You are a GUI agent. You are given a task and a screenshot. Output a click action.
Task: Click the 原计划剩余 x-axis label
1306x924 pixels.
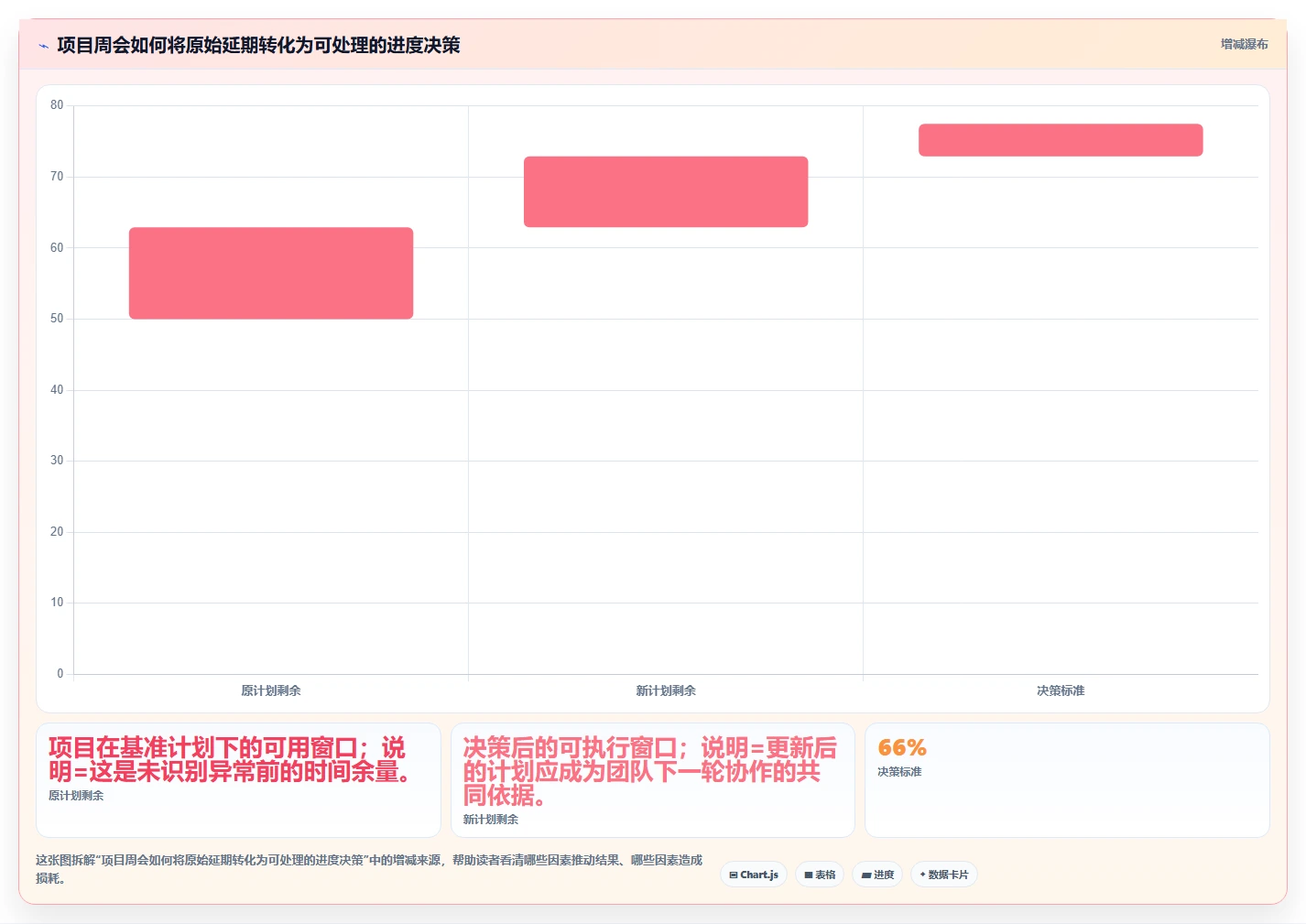pyautogui.click(x=271, y=690)
